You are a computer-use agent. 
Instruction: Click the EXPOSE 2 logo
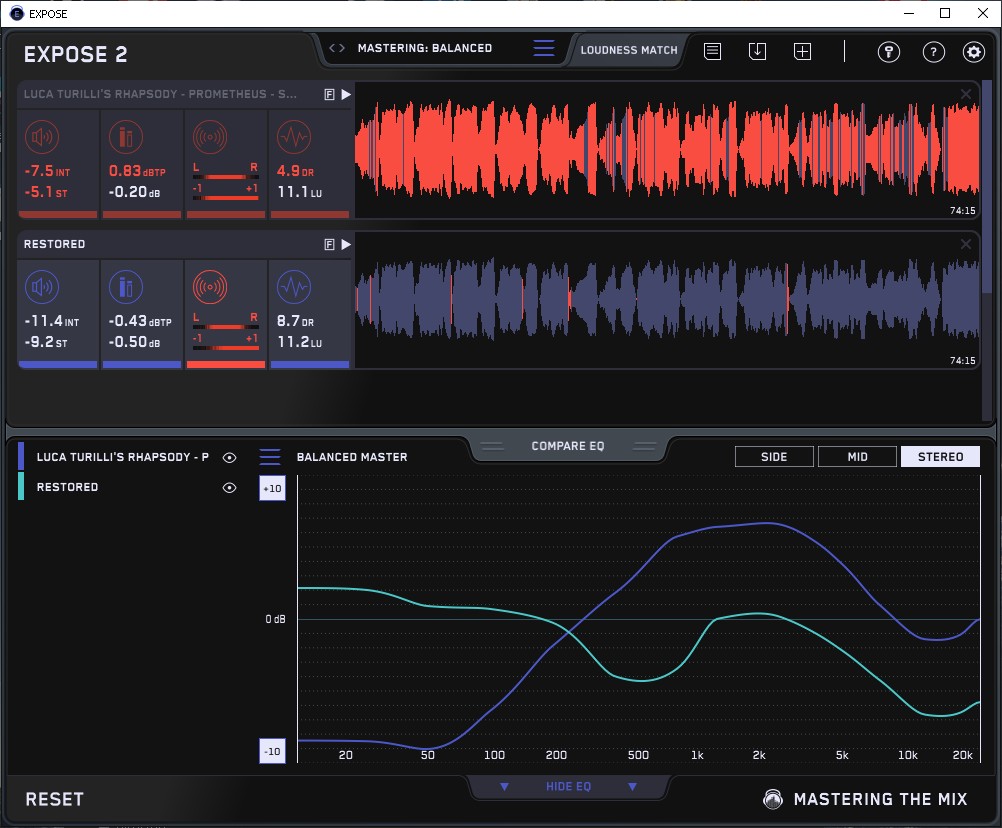75,54
